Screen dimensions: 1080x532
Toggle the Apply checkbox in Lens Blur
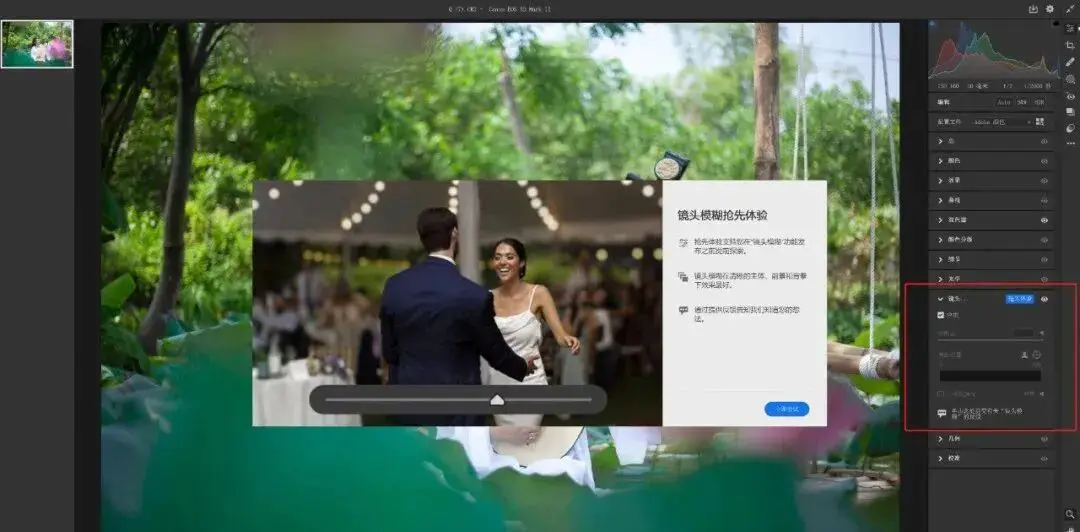click(940, 315)
